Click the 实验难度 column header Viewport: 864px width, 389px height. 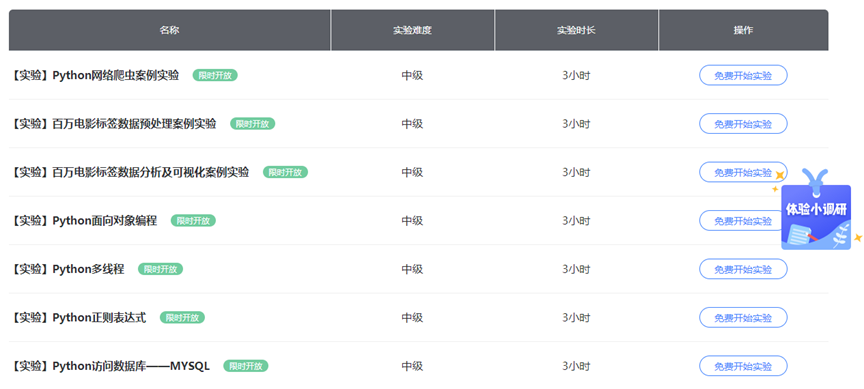pyautogui.click(x=412, y=30)
